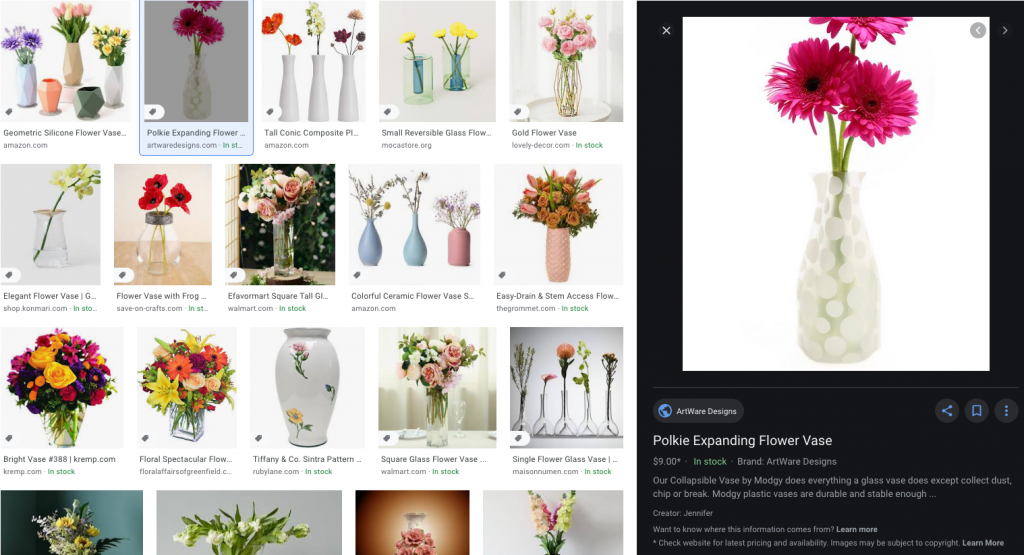Click product tag icon on Colorful Ceramic image
Image resolution: width=1024 pixels, height=555 pixels.
coord(357,275)
